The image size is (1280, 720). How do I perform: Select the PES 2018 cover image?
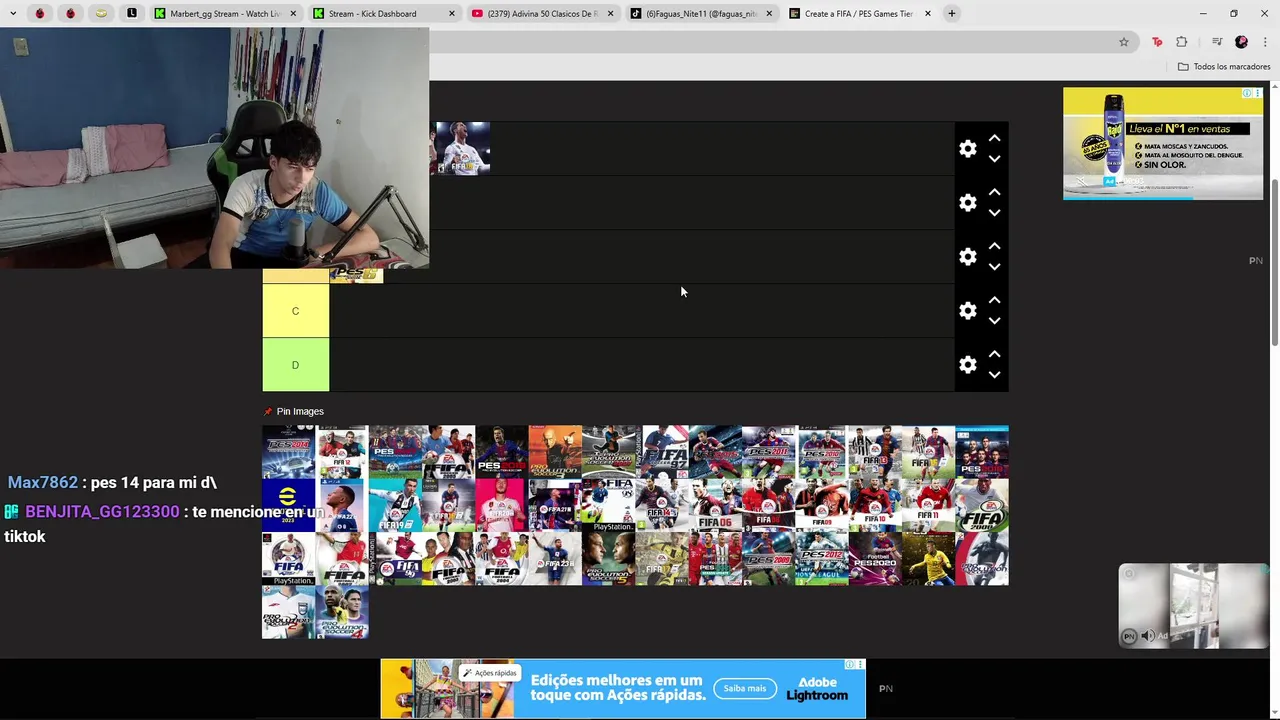pos(982,452)
